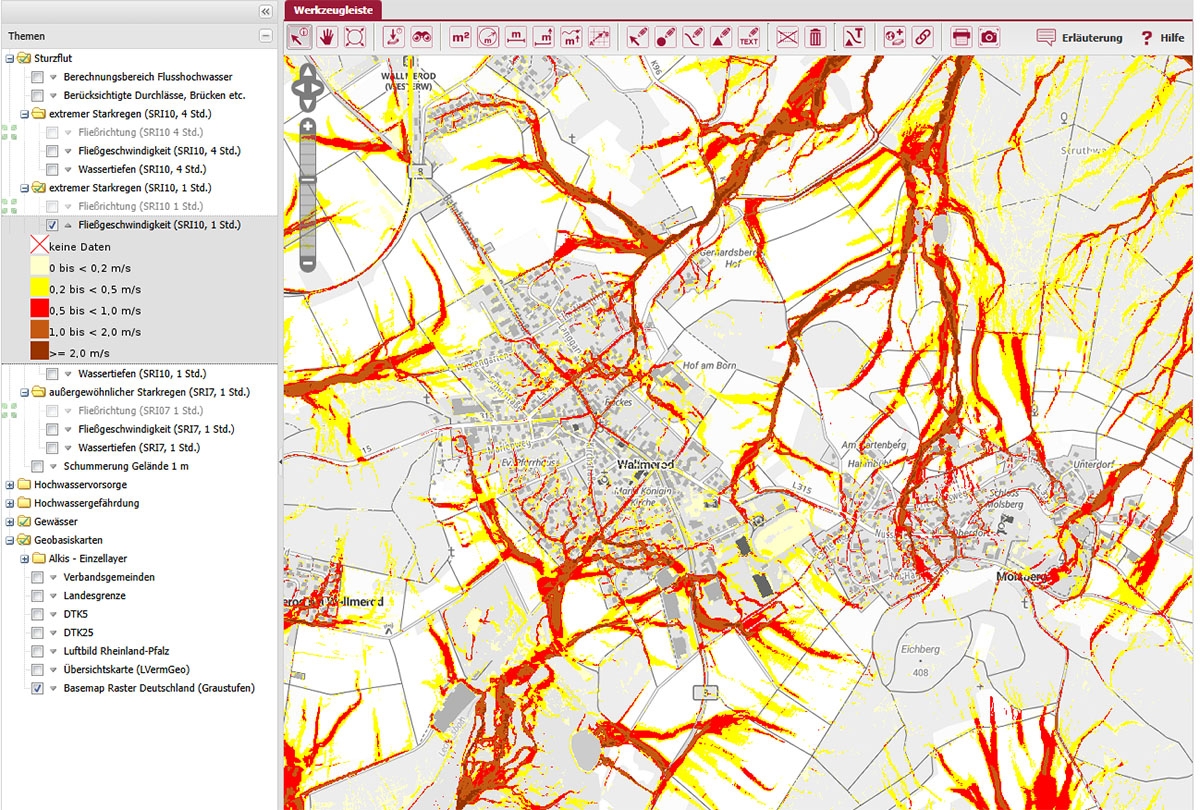
Task: Open the Erläuterung explanation
Action: point(1080,38)
